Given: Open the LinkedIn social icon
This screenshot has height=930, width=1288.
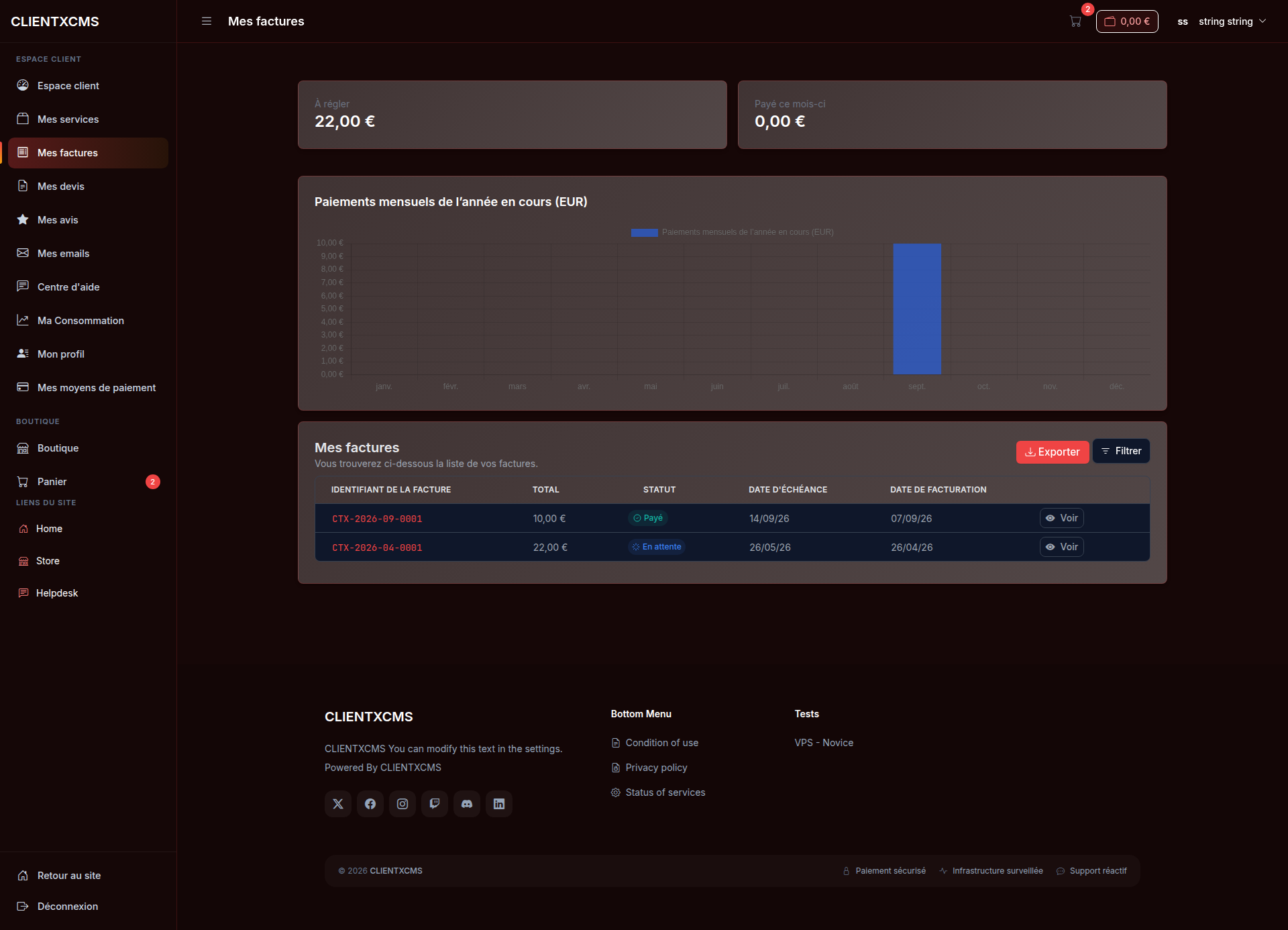Looking at the screenshot, I should click(499, 804).
